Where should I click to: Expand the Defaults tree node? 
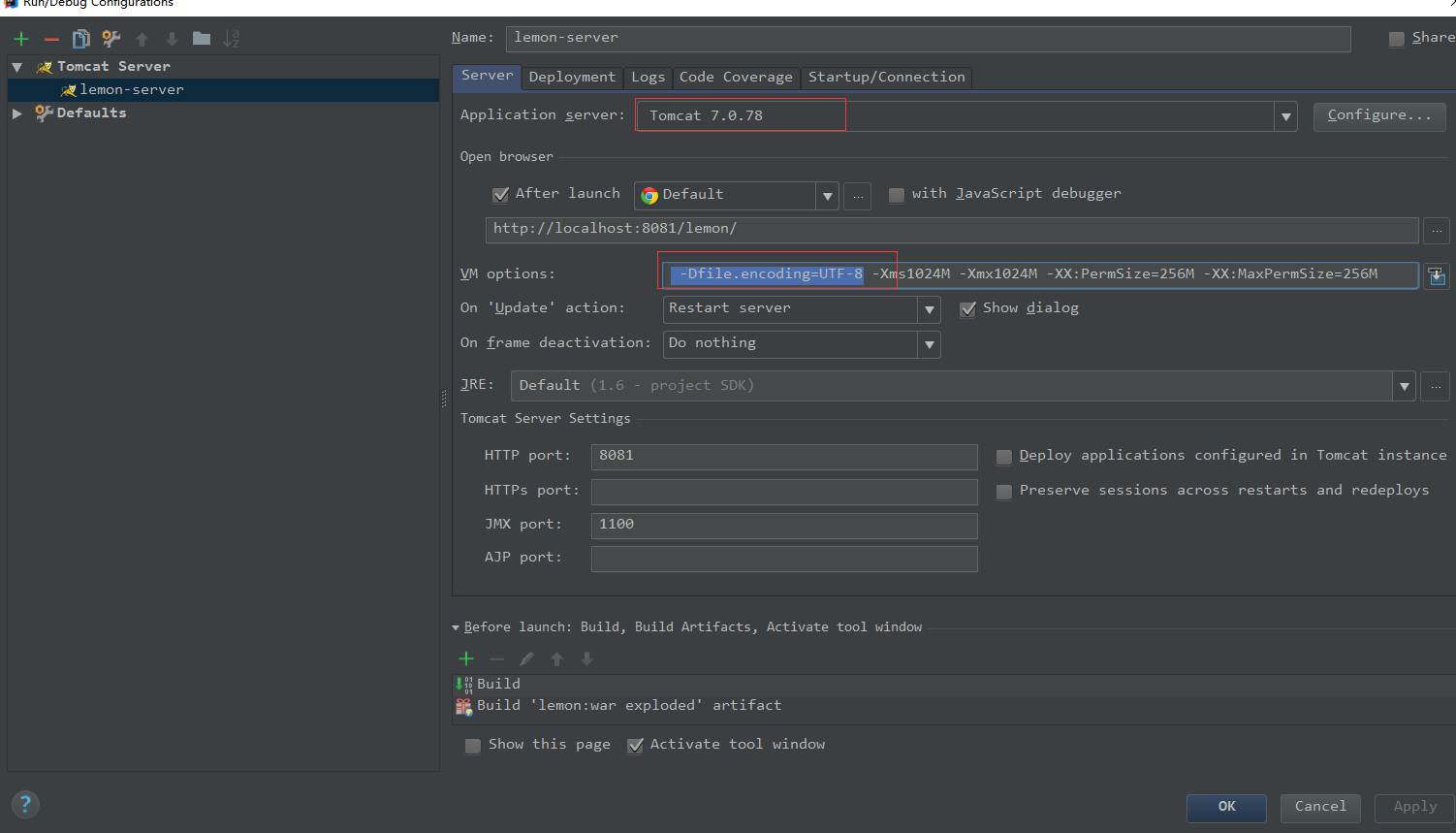(16, 112)
